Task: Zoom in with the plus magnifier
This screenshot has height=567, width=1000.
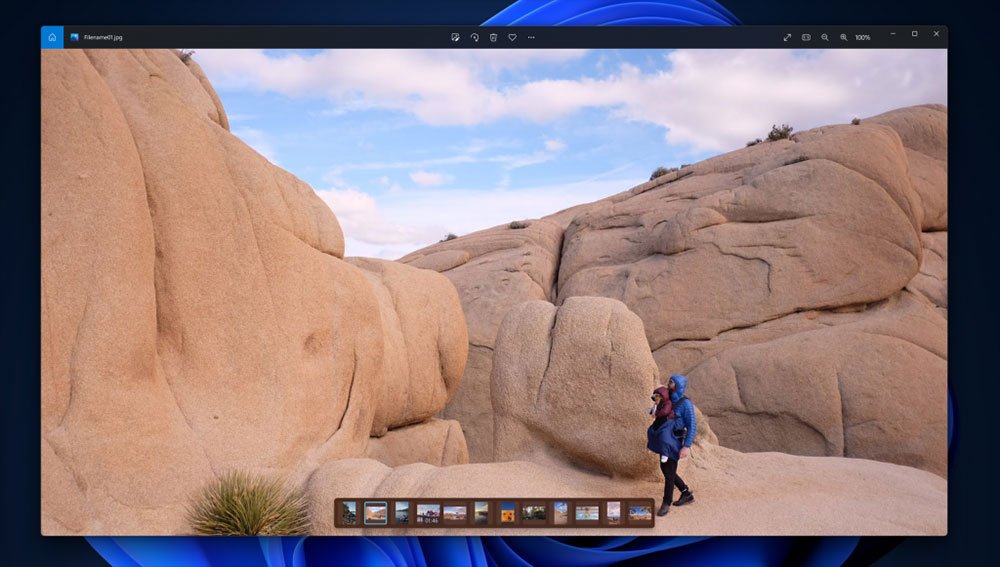Action: [843, 38]
